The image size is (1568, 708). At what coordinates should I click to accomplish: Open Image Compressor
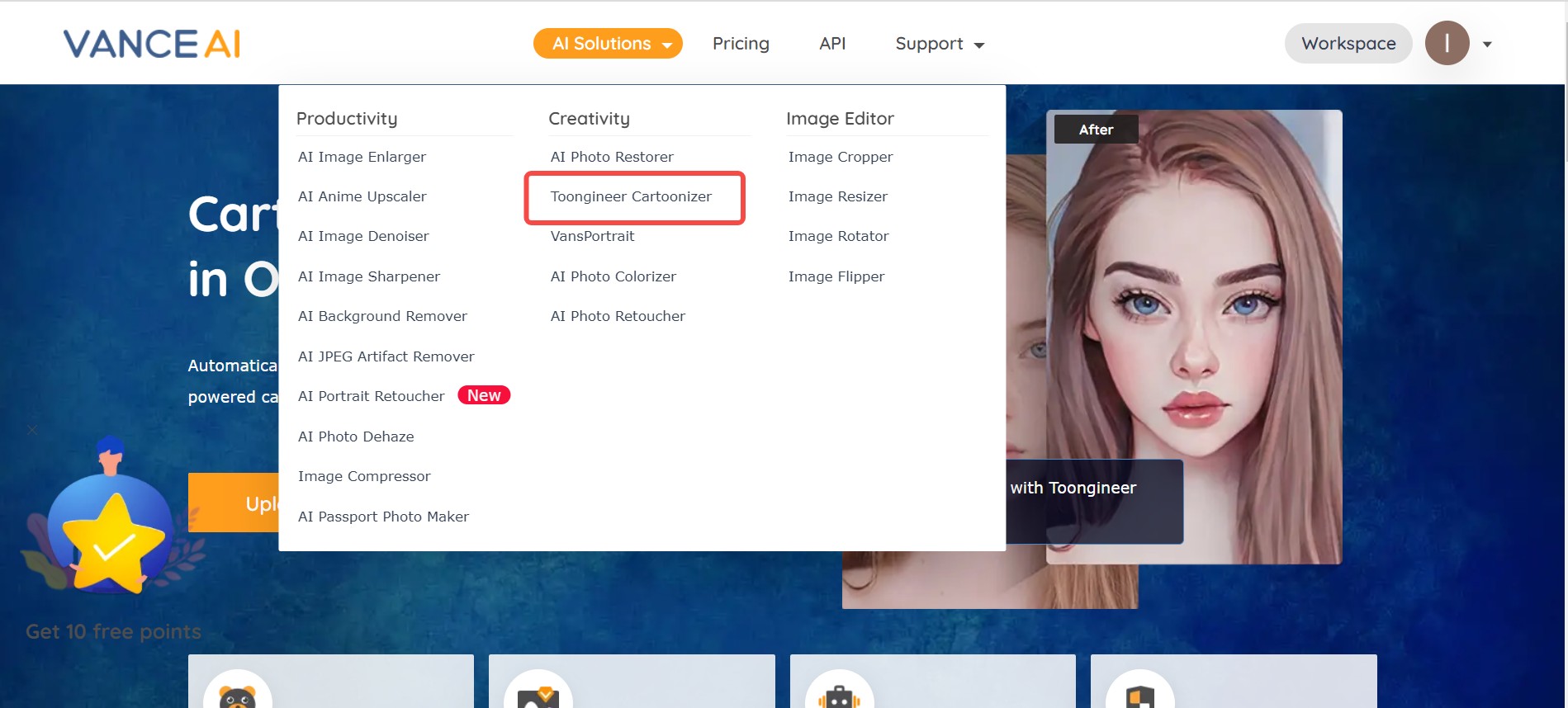tap(364, 476)
